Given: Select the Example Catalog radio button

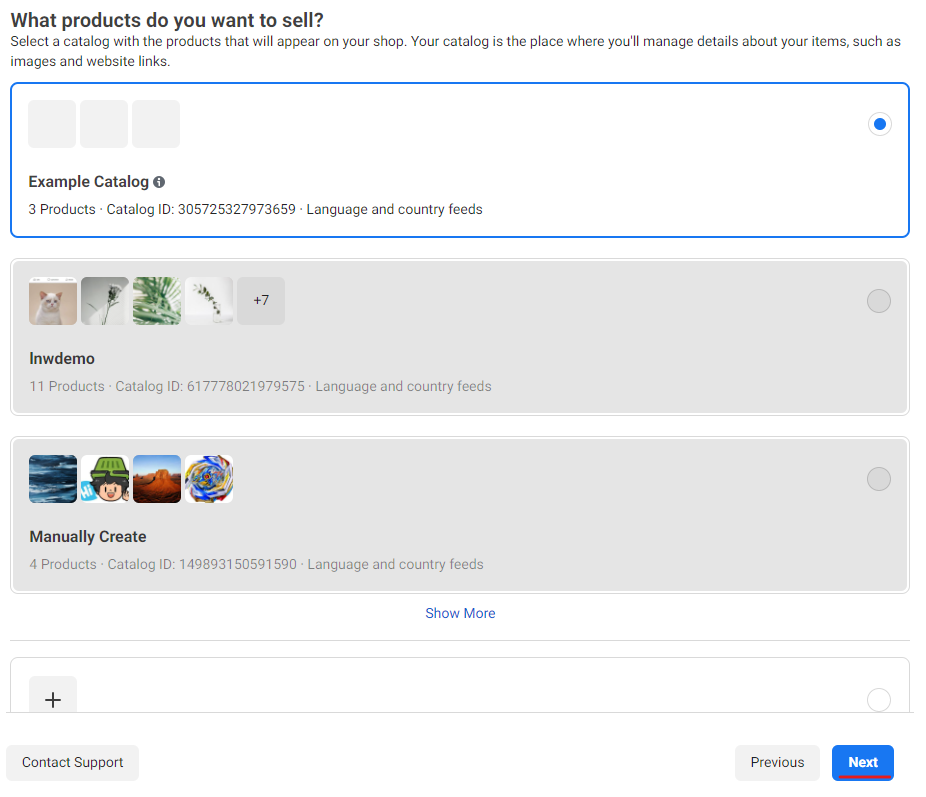Looking at the screenshot, I should click(879, 125).
